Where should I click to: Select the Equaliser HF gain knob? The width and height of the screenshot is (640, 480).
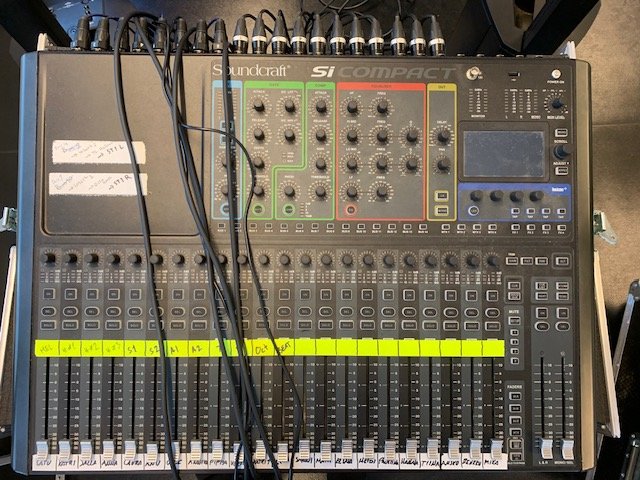pyautogui.click(x=352, y=107)
